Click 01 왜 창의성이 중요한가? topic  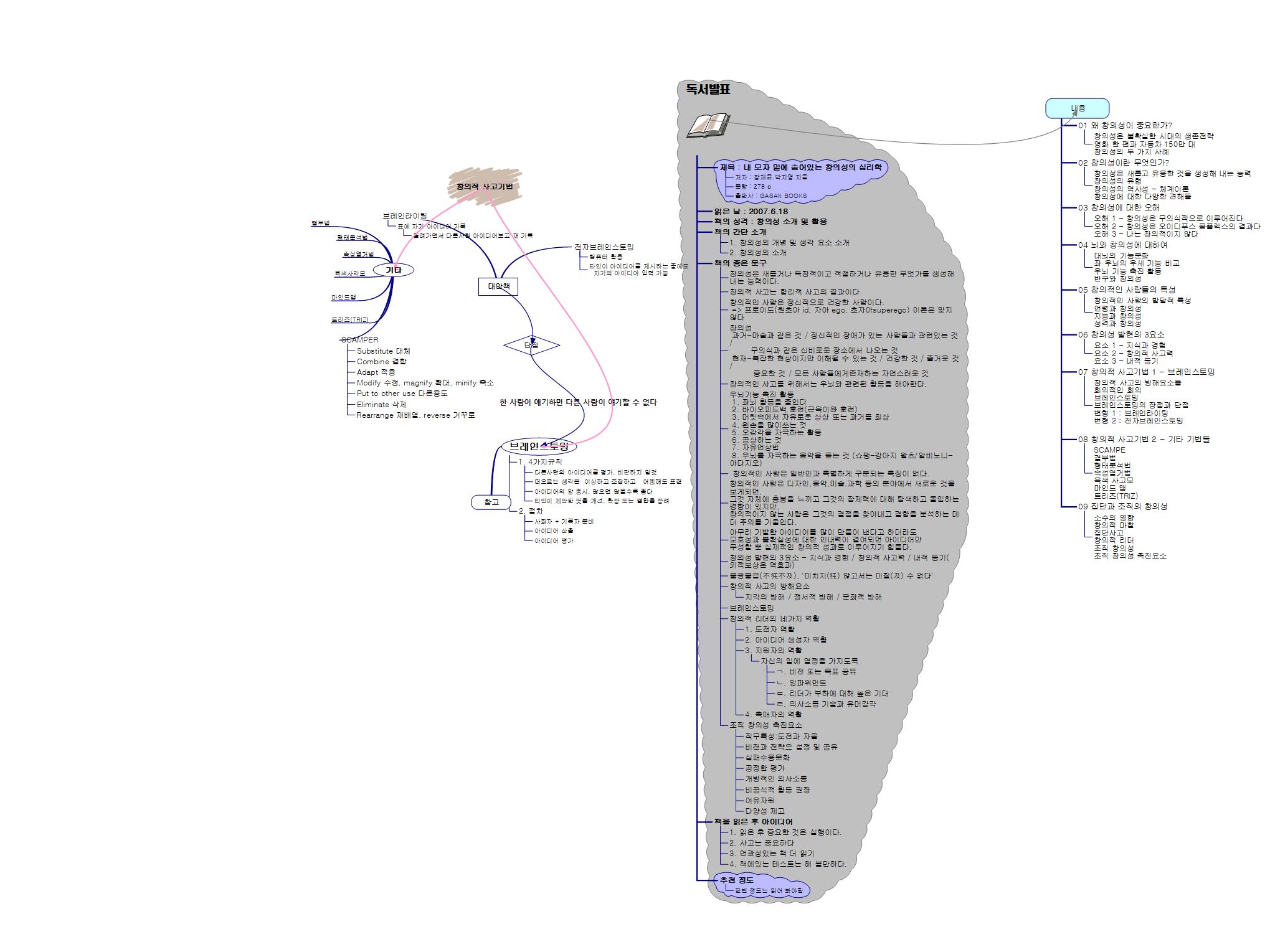pos(1125,126)
